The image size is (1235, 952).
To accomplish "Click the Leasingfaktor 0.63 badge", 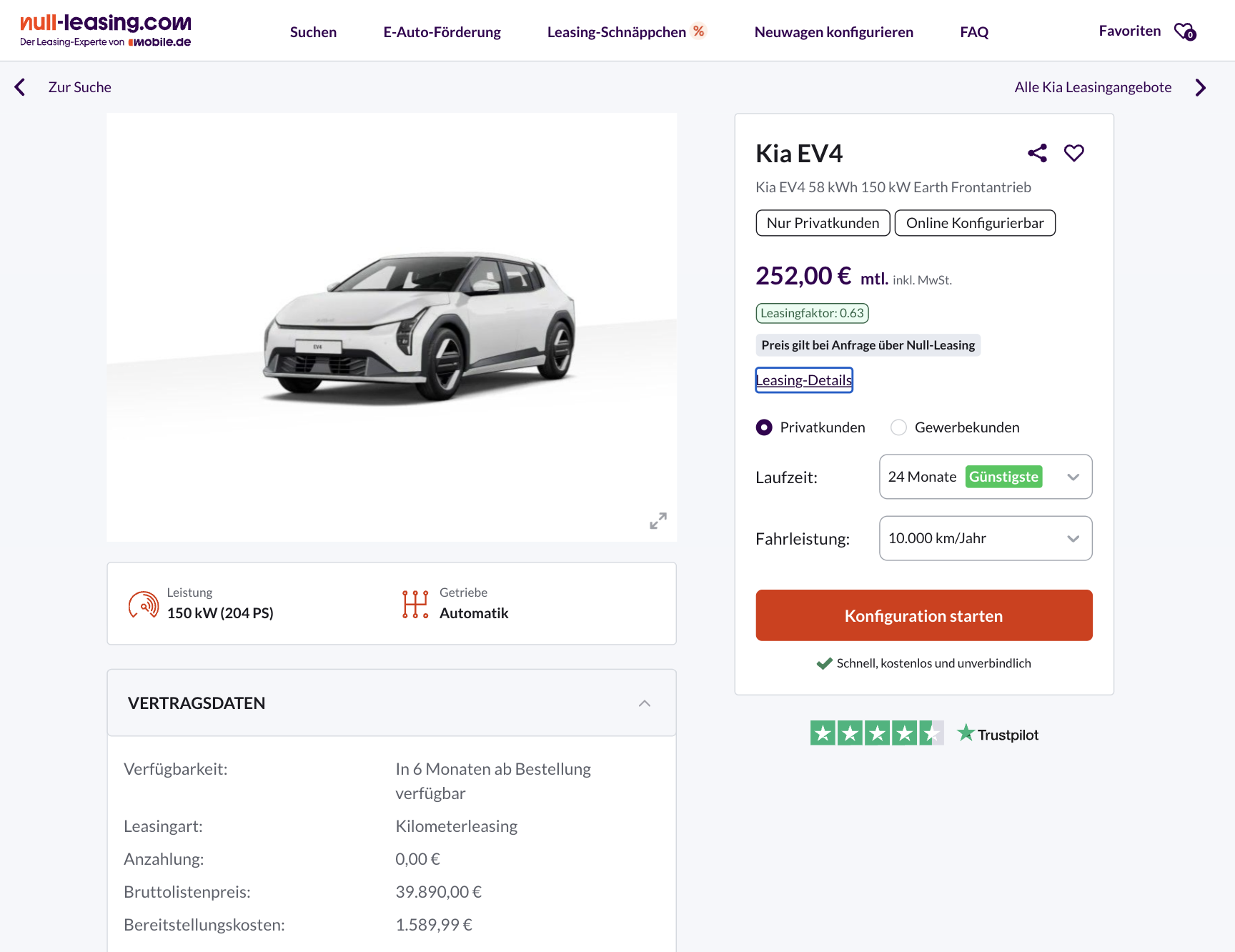I will coord(812,313).
